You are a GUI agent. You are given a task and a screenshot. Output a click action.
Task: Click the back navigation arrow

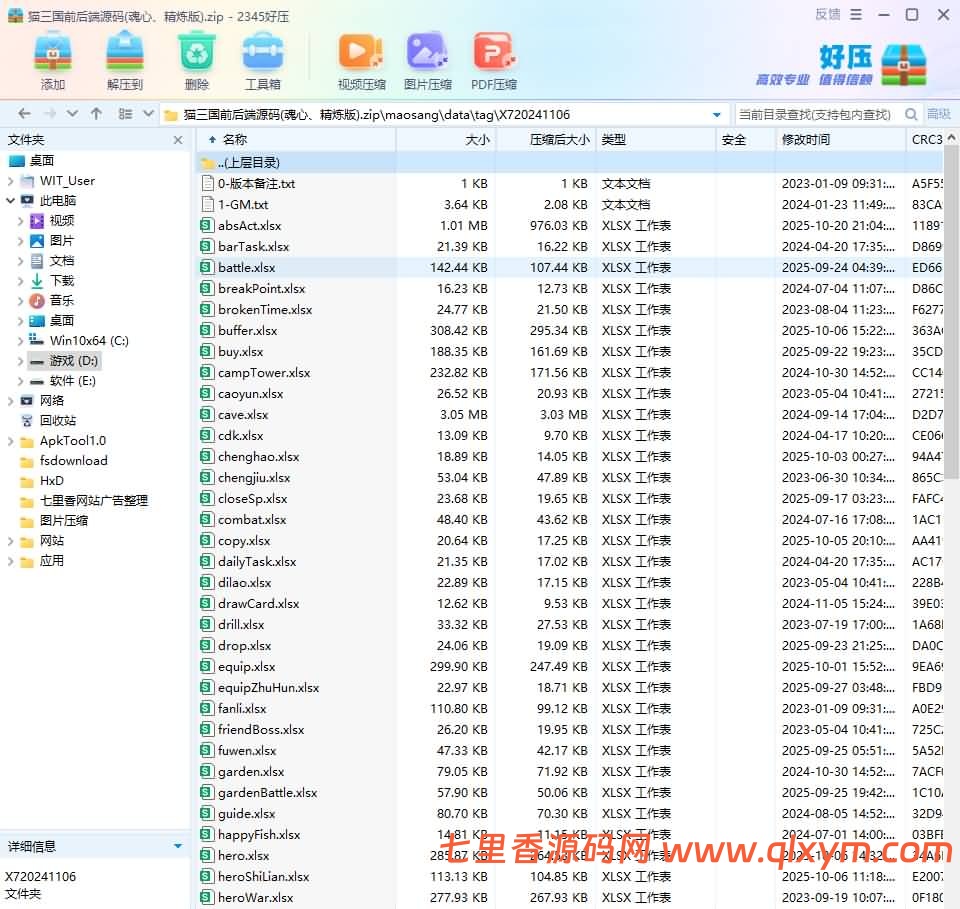pyautogui.click(x=24, y=114)
